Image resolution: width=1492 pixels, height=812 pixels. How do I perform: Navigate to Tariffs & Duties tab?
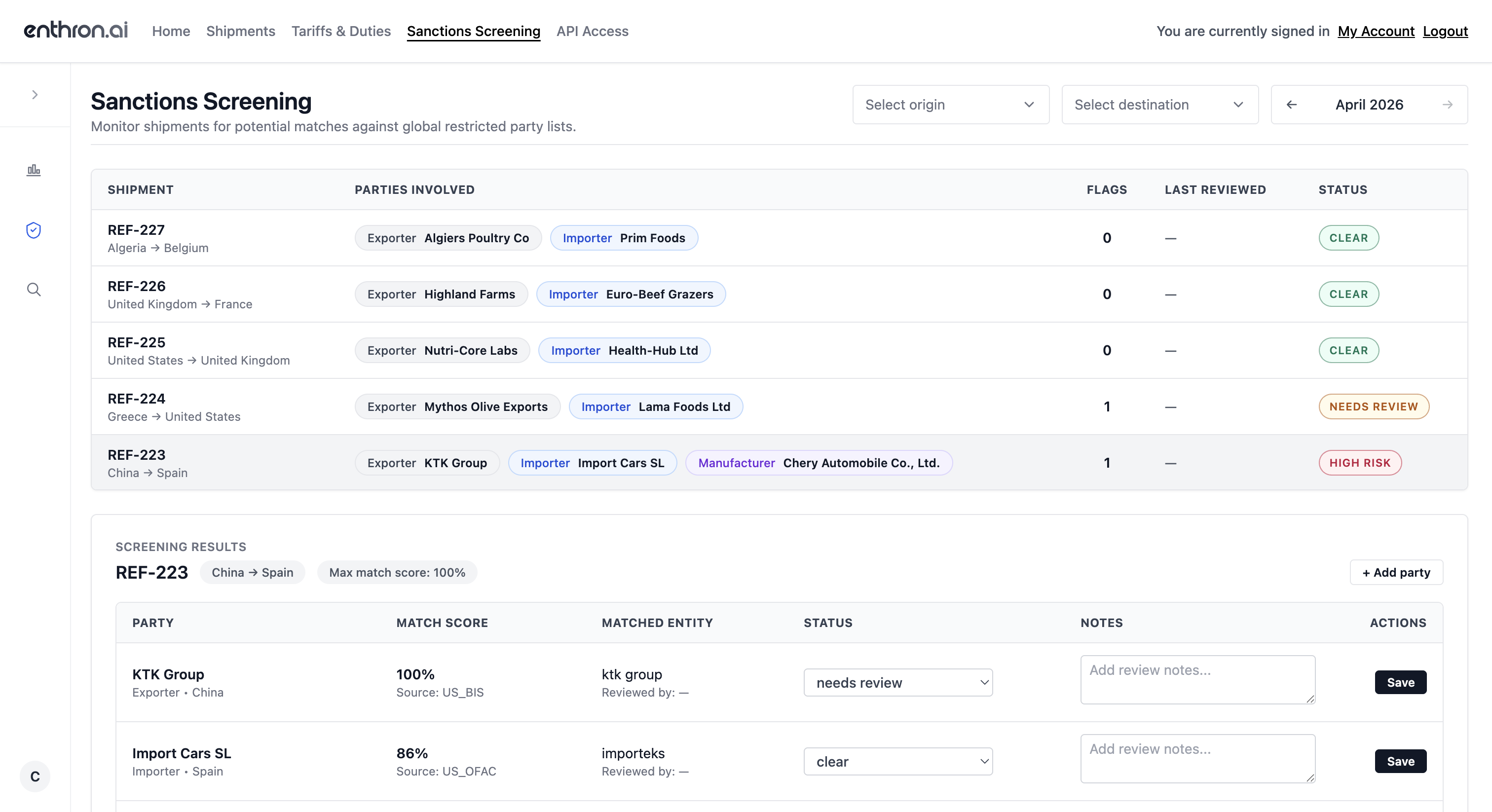coord(340,31)
